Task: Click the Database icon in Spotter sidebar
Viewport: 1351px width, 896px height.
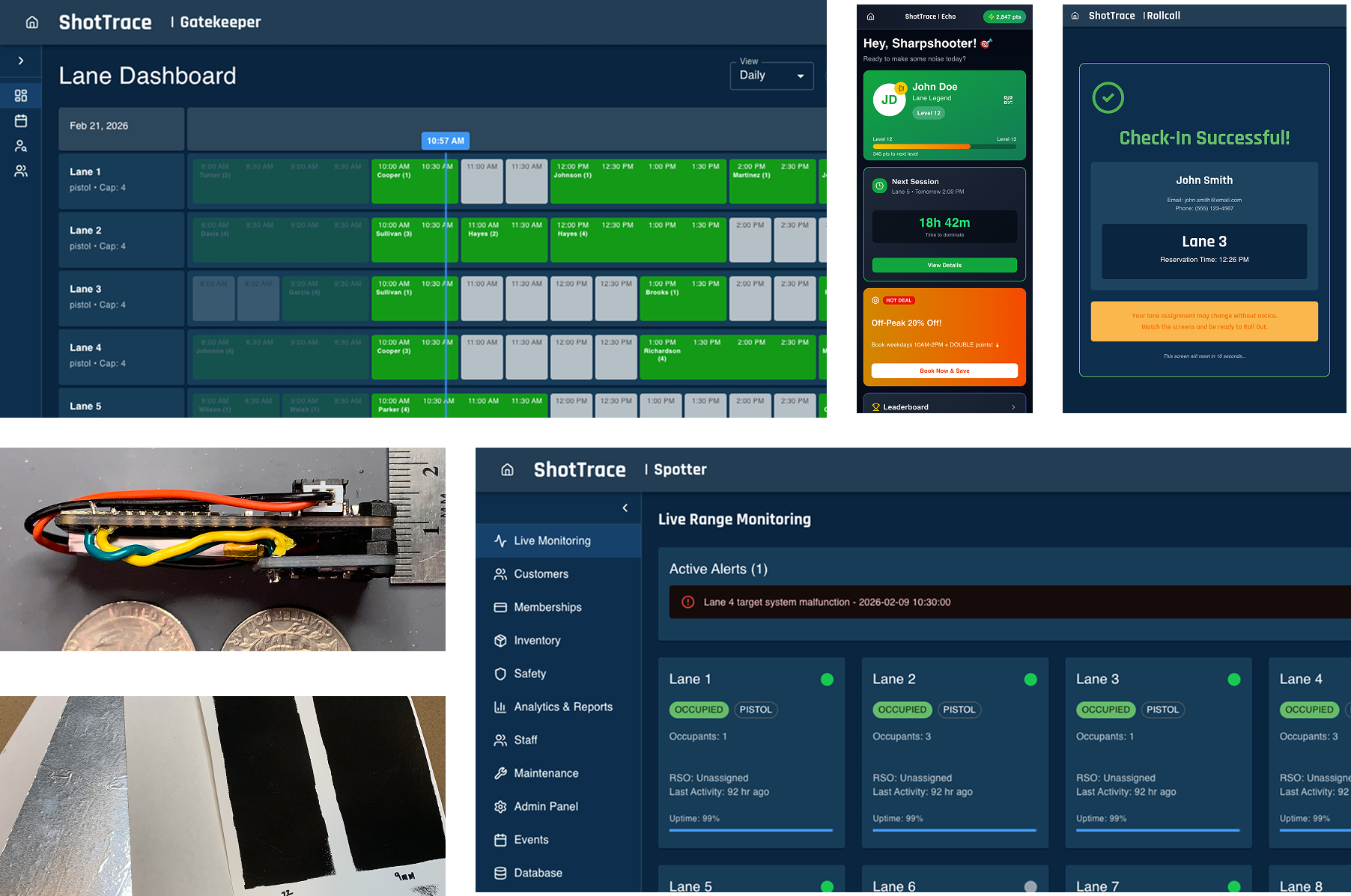Action: 500,873
